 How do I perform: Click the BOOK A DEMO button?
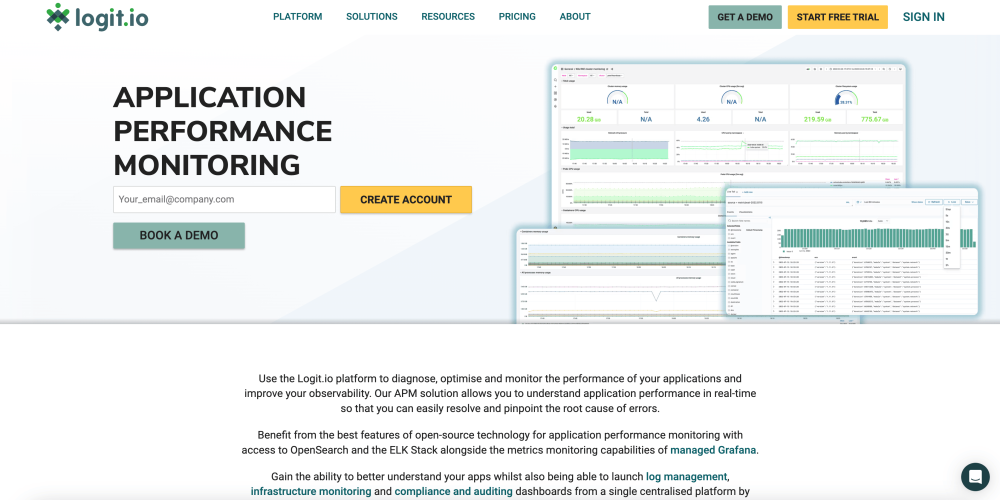179,235
